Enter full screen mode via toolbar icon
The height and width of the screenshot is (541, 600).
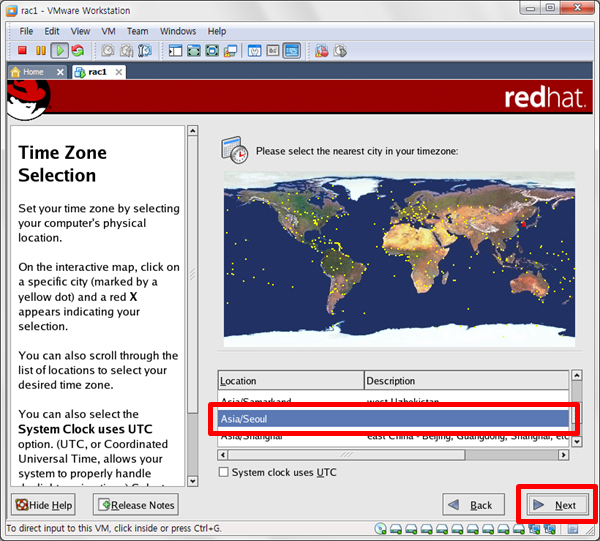point(212,51)
